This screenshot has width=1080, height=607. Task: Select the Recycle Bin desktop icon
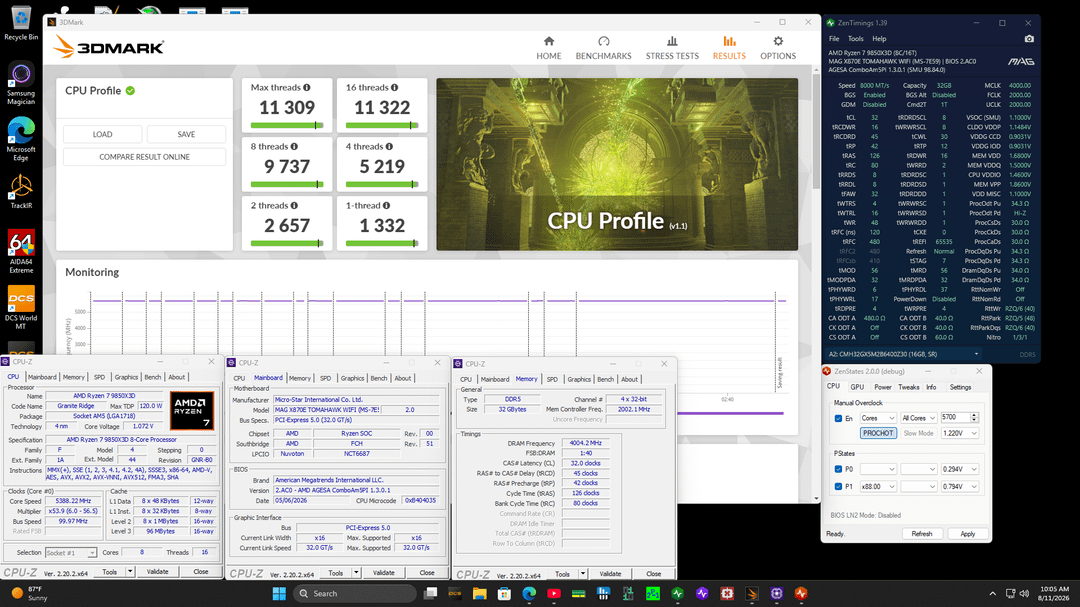21,23
